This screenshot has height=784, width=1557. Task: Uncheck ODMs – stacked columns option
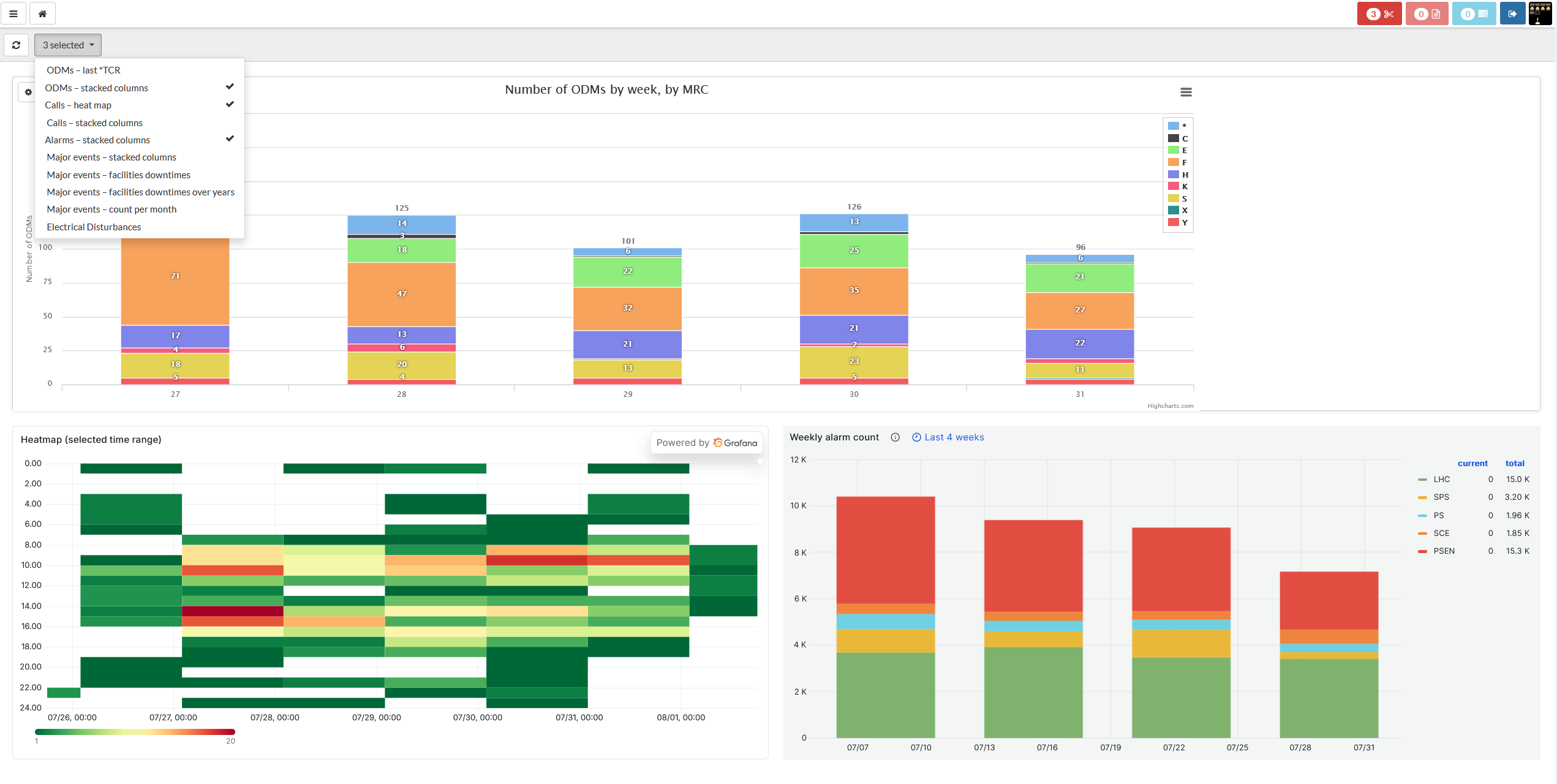(x=140, y=88)
